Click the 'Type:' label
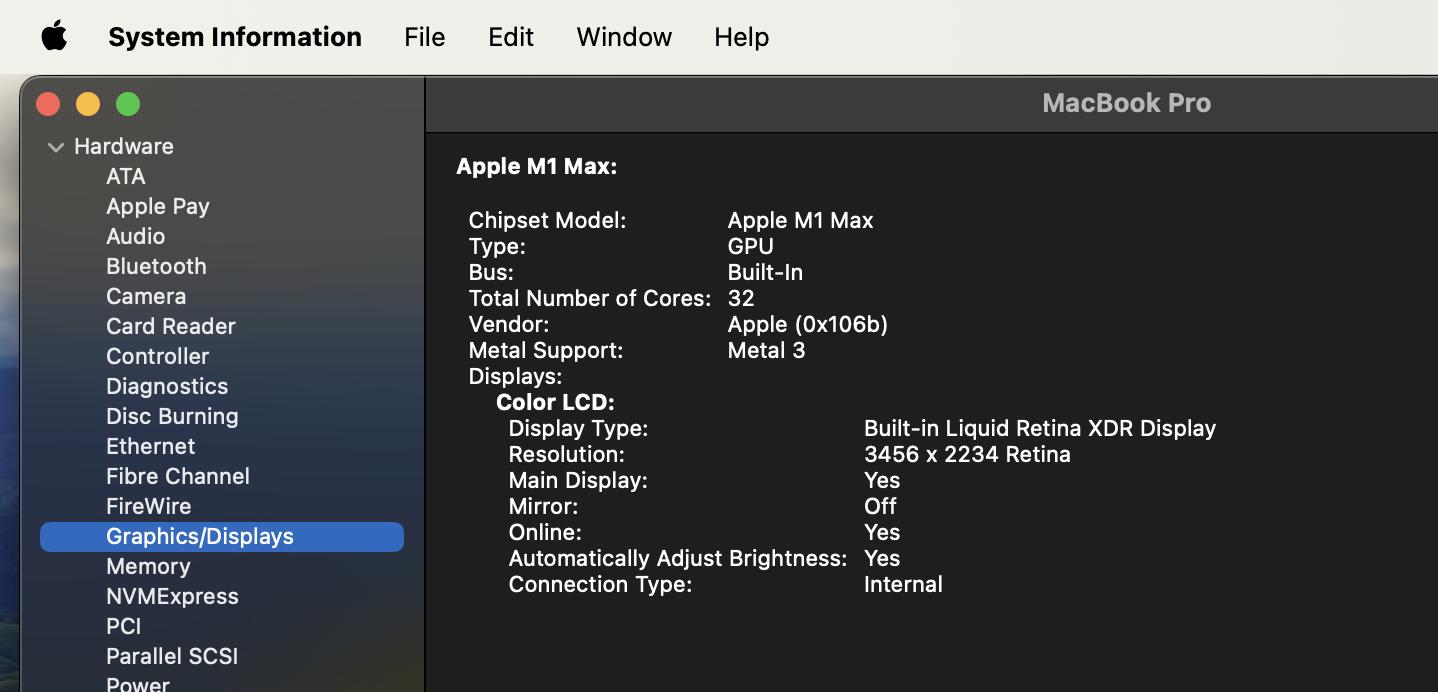 pyautogui.click(x=497, y=246)
